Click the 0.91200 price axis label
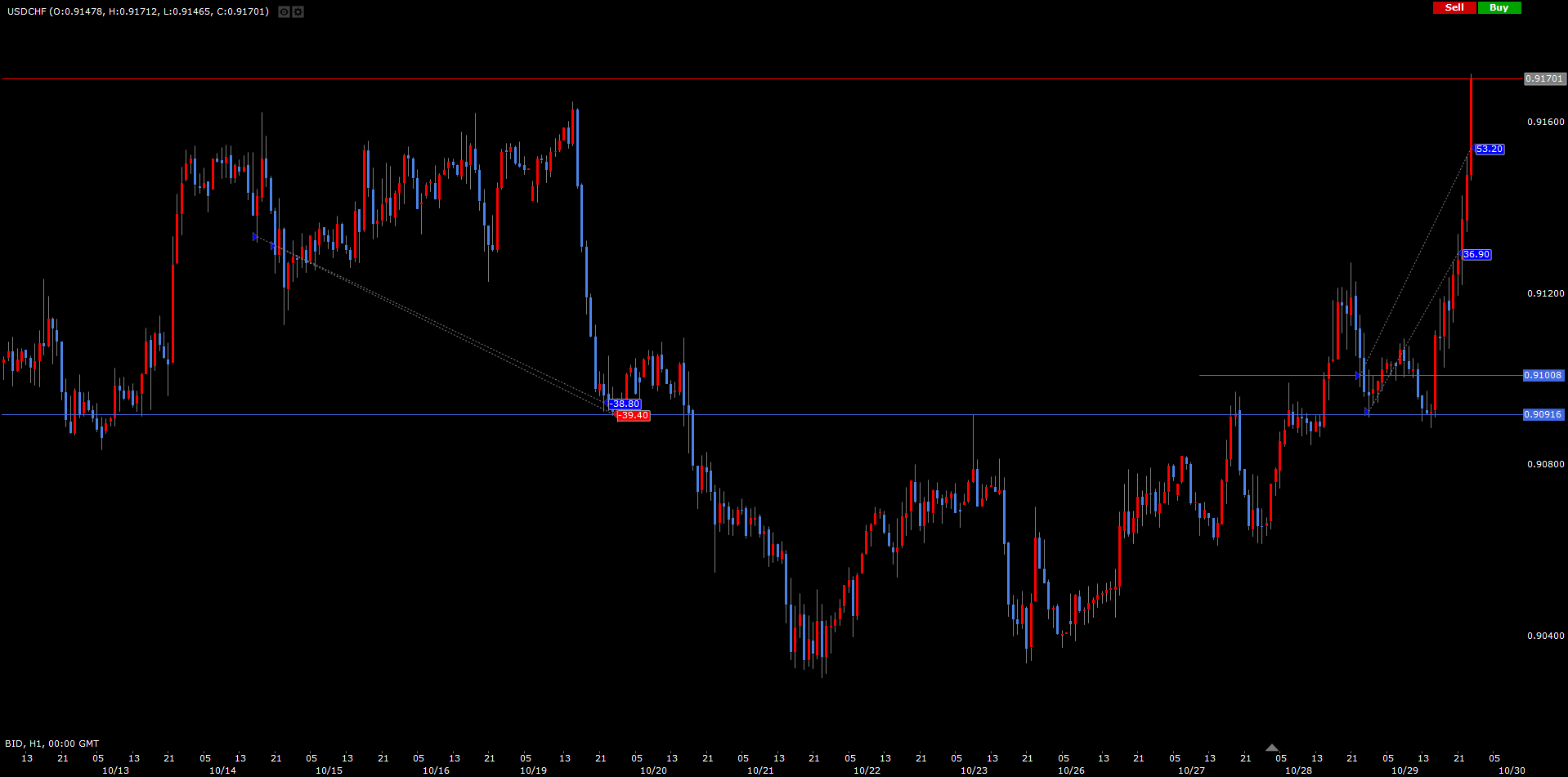Image resolution: width=1568 pixels, height=777 pixels. (x=1545, y=293)
